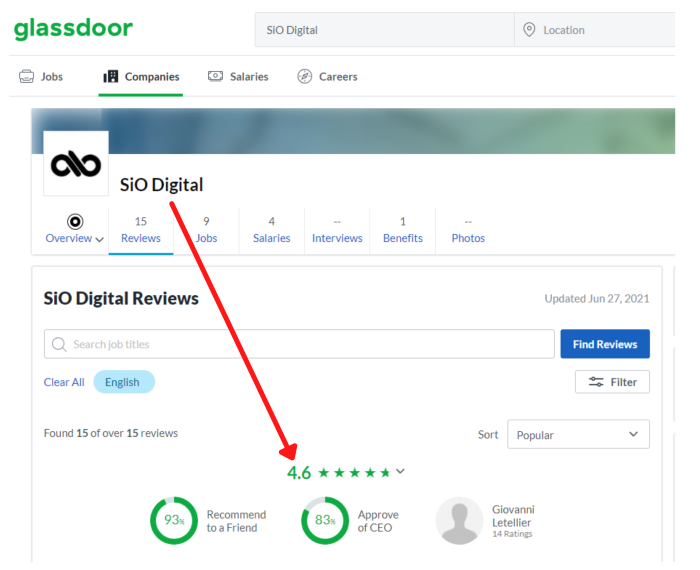Image resolution: width=700 pixels, height=570 pixels.
Task: Open the Salaries navigation tab
Action: pos(238,77)
